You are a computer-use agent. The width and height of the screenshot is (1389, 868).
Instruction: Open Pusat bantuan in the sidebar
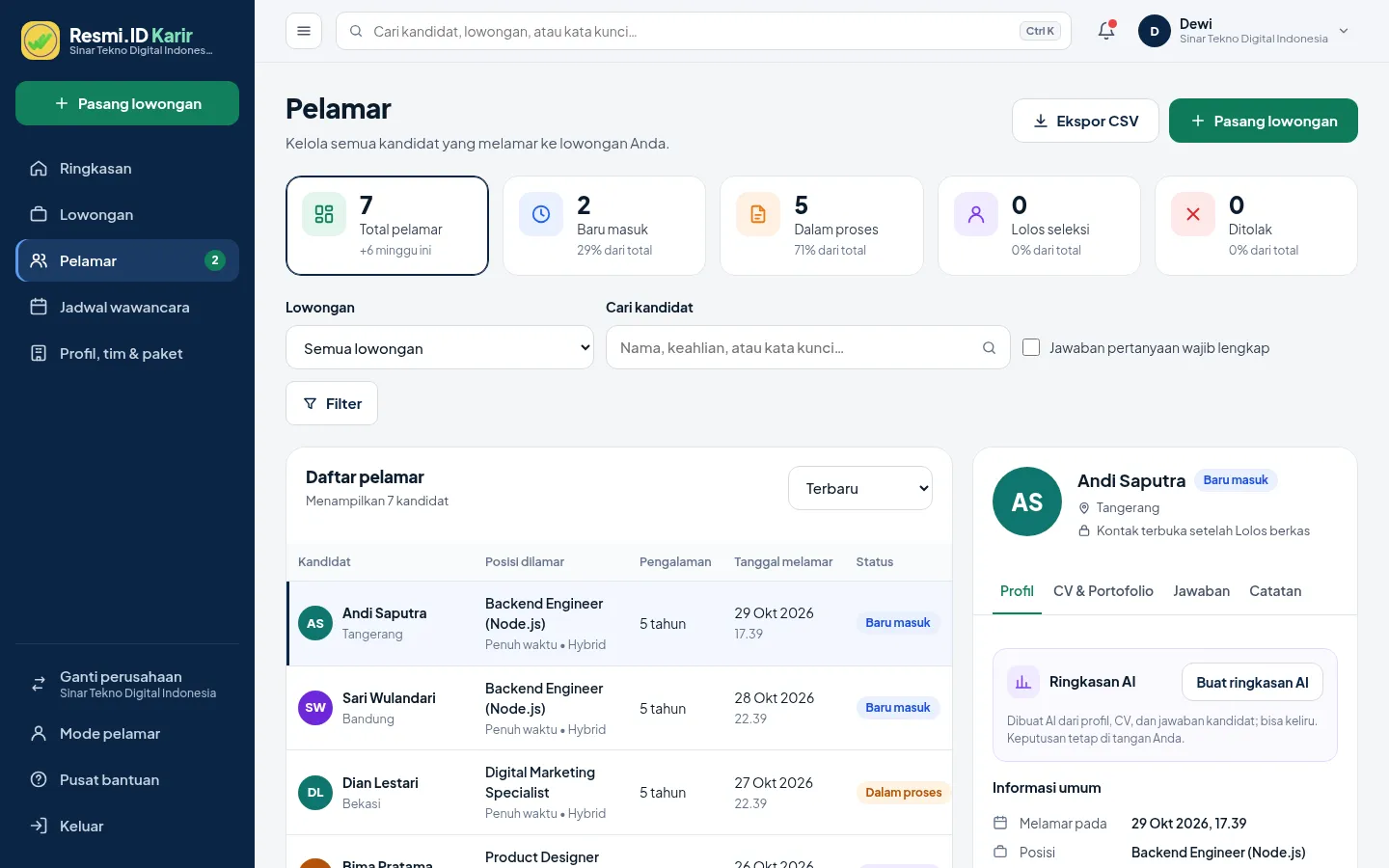(x=127, y=780)
